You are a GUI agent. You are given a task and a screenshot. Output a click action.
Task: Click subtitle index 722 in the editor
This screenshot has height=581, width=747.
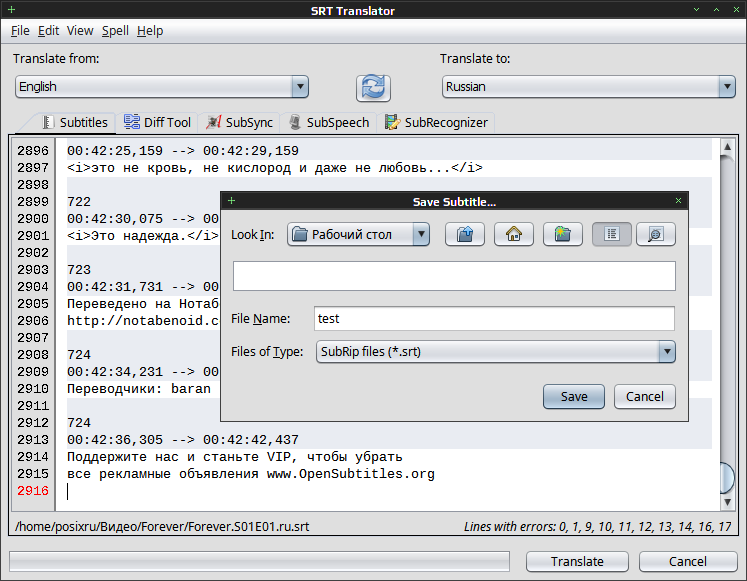pos(79,201)
